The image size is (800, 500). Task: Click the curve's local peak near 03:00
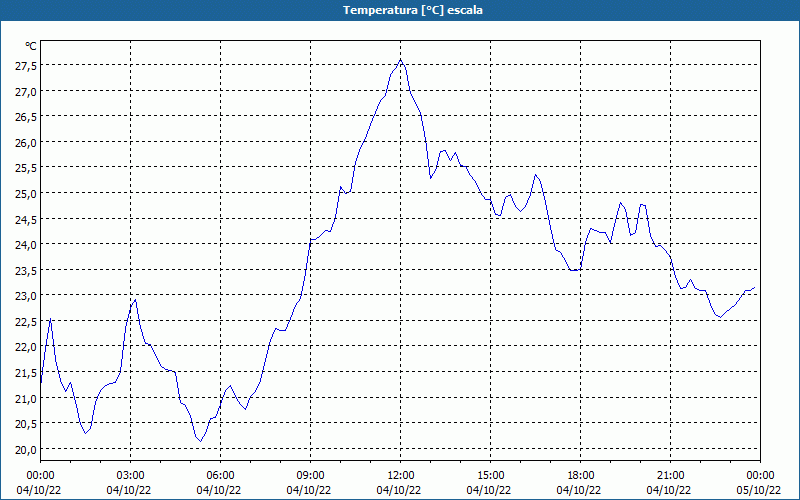(x=135, y=299)
